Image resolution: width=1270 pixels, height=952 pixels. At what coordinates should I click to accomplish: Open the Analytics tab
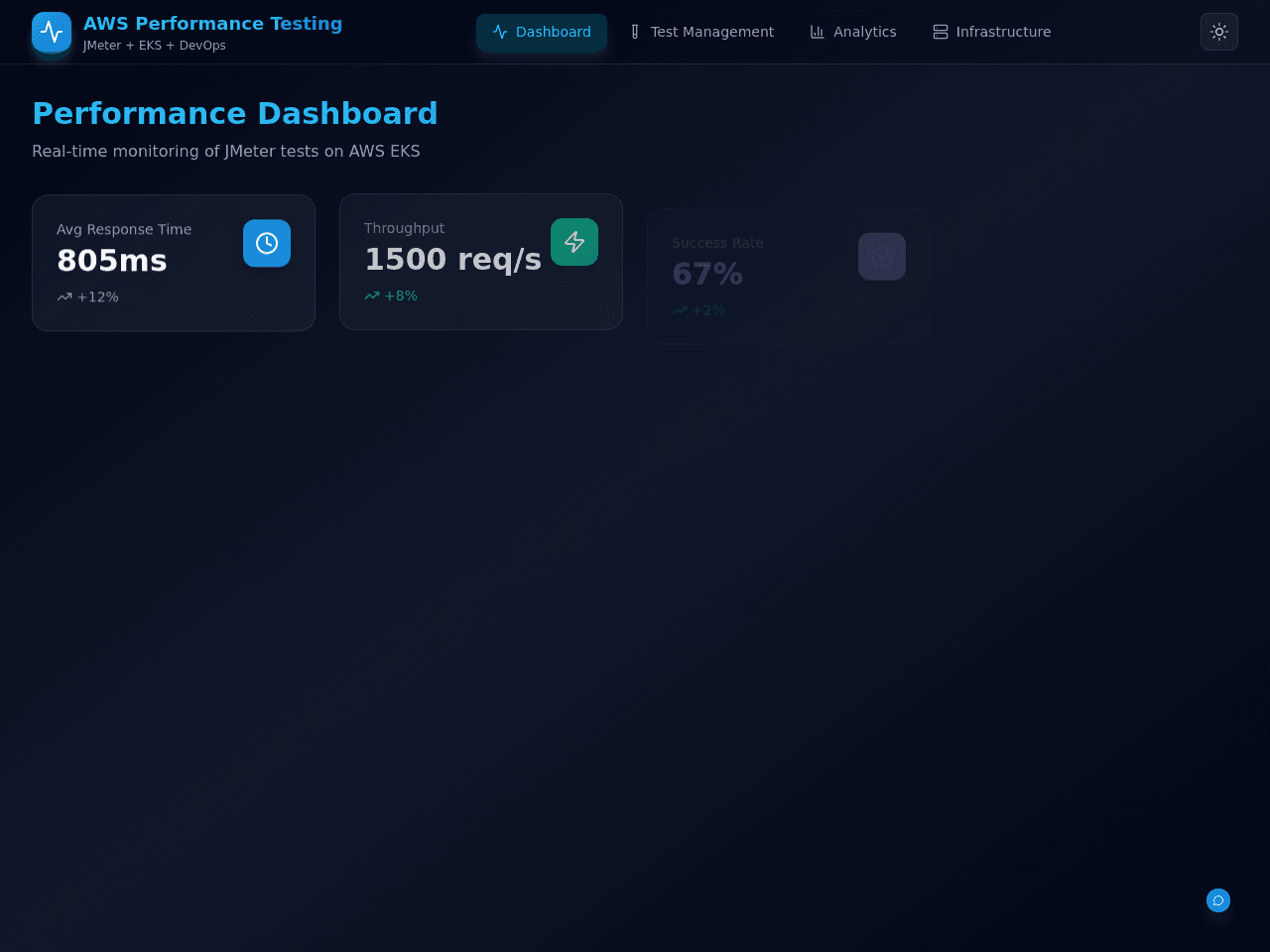tap(853, 32)
